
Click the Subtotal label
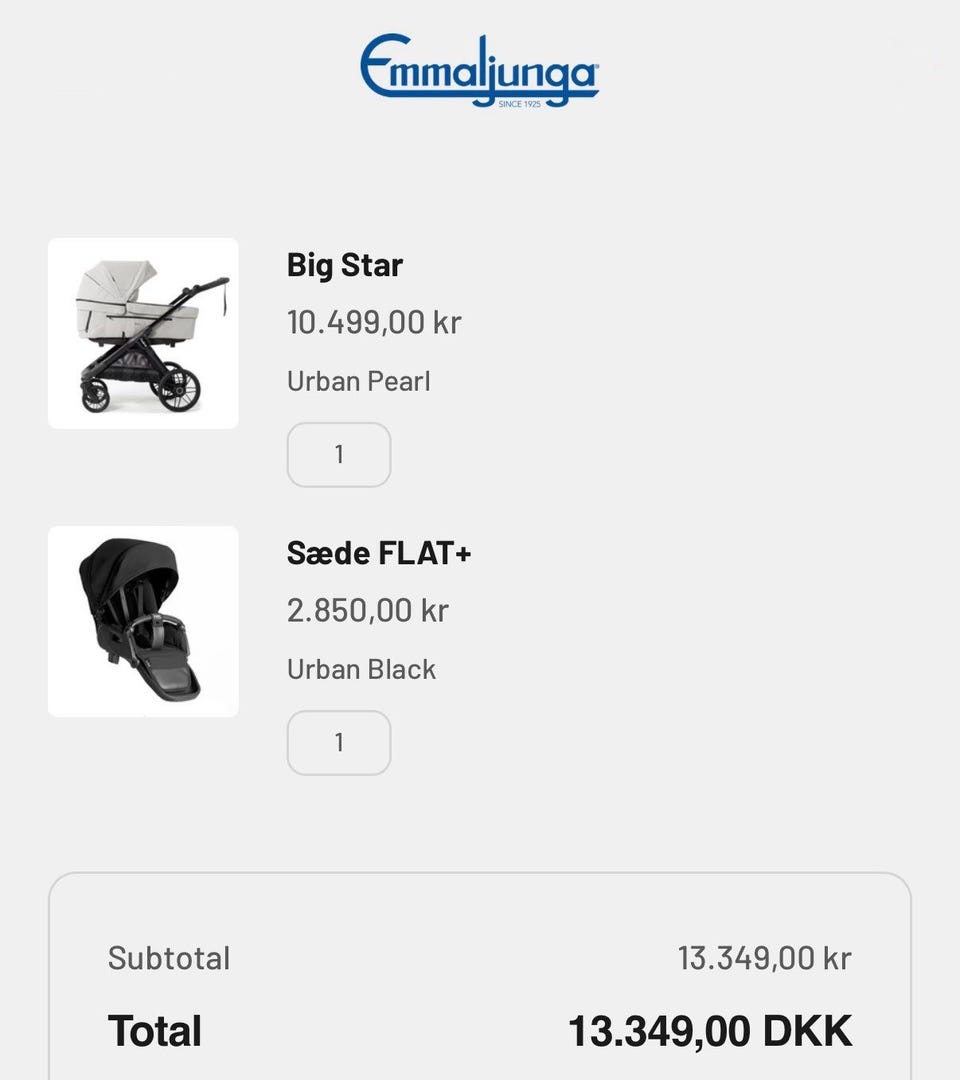[x=169, y=958]
